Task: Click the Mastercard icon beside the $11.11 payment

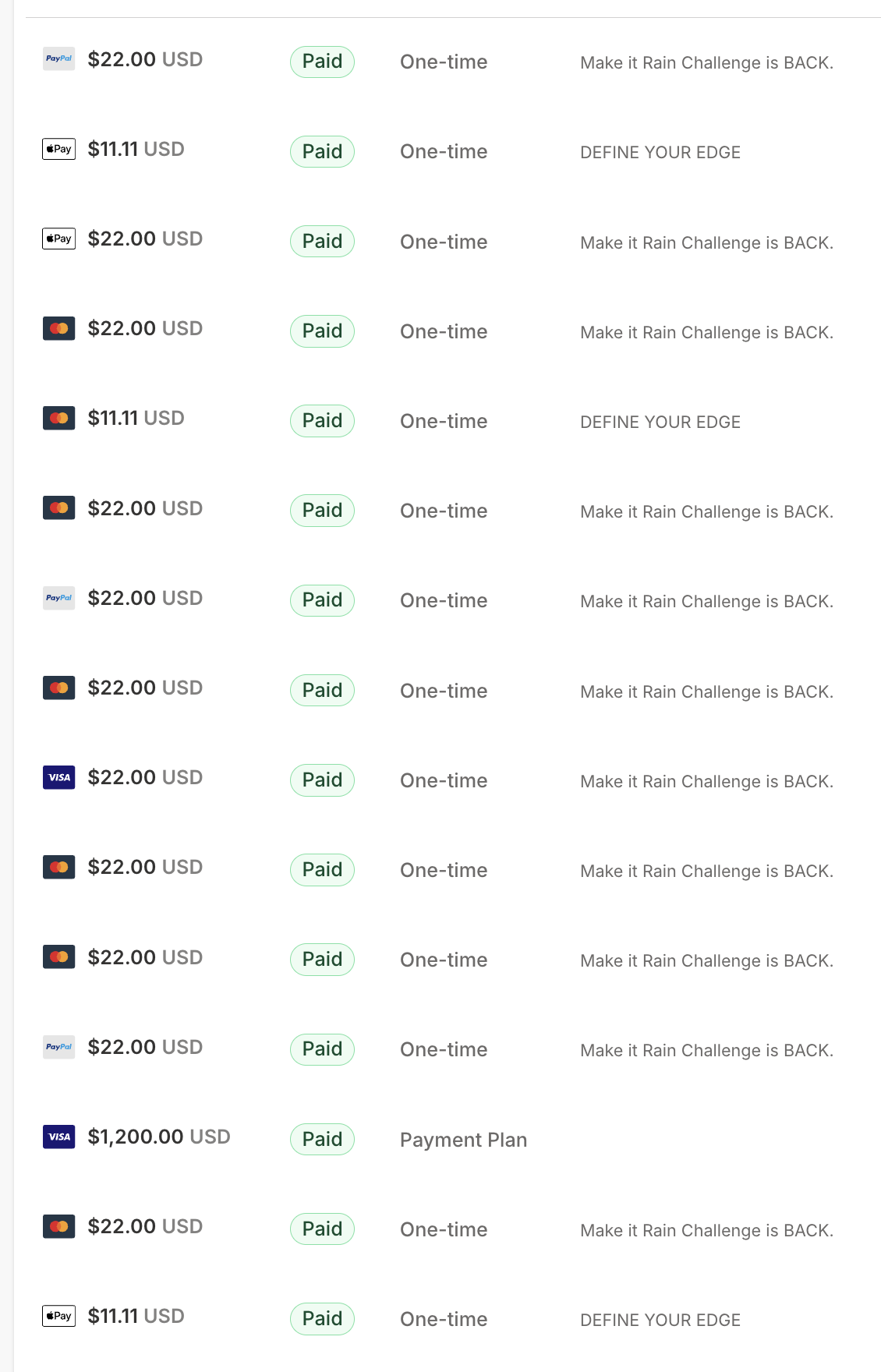Action: (58, 418)
